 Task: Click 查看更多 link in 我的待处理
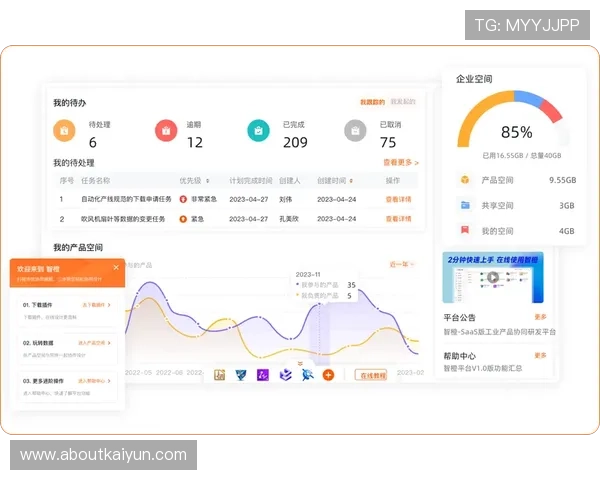(401, 163)
